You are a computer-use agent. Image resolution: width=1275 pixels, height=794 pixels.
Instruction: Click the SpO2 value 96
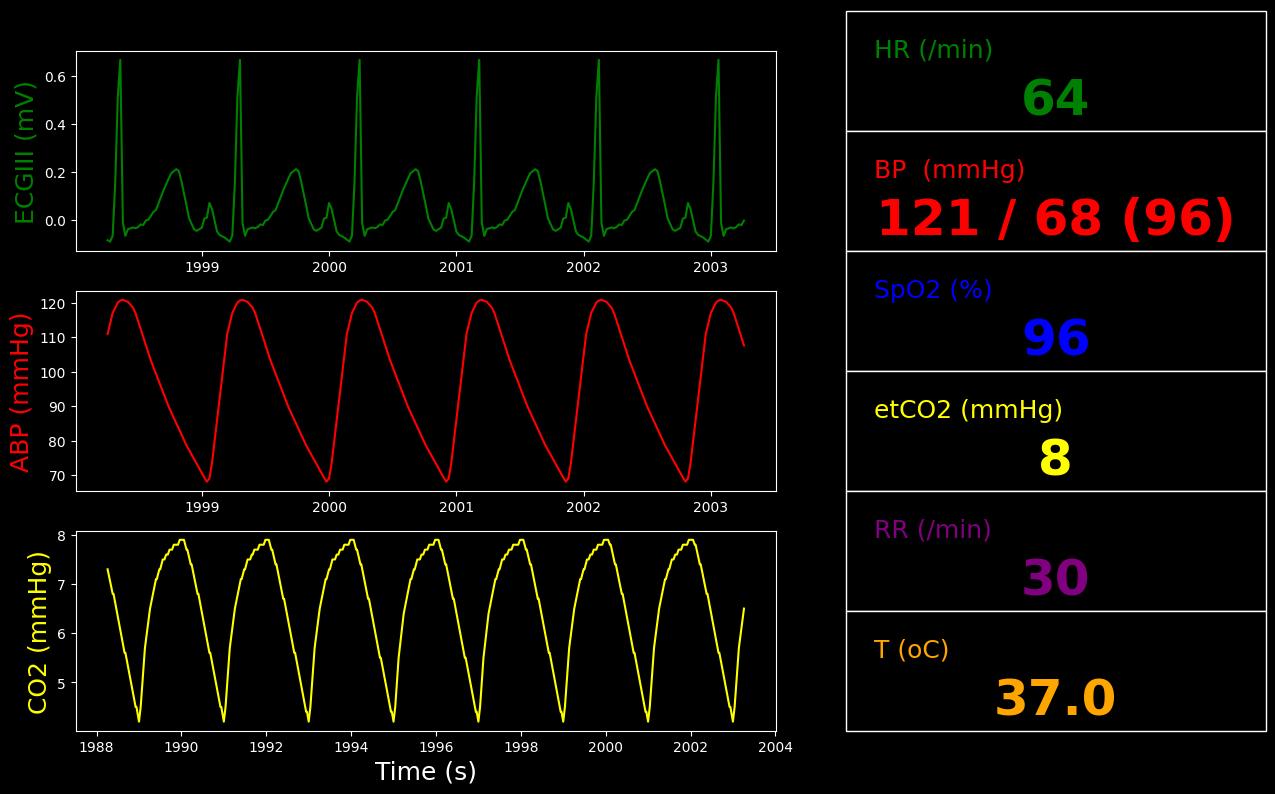pyautogui.click(x=1055, y=340)
